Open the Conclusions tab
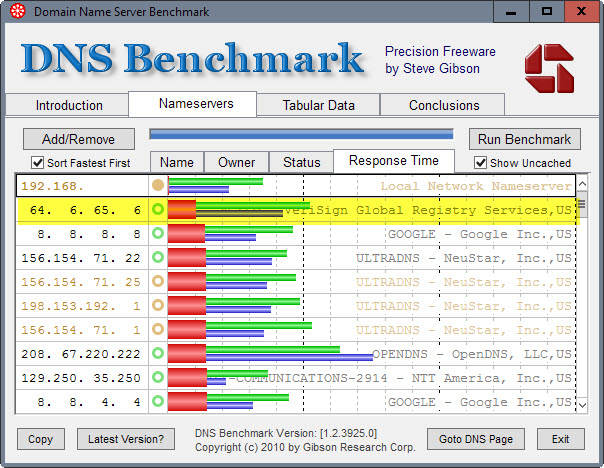Screen dimensions: 604x468 click(x=442, y=105)
